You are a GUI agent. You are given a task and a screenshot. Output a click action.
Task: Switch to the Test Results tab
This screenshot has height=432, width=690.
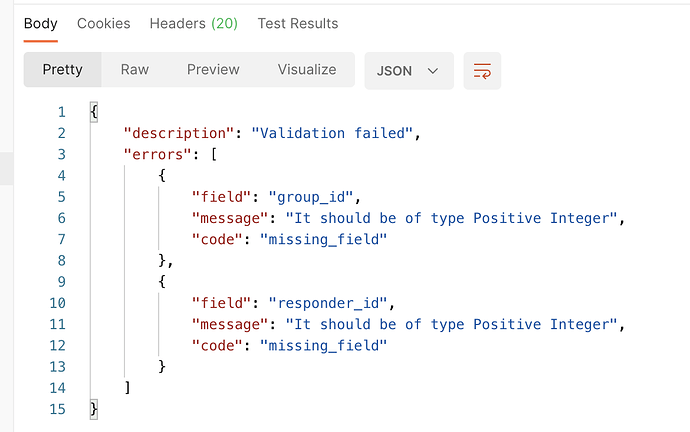coord(298,24)
